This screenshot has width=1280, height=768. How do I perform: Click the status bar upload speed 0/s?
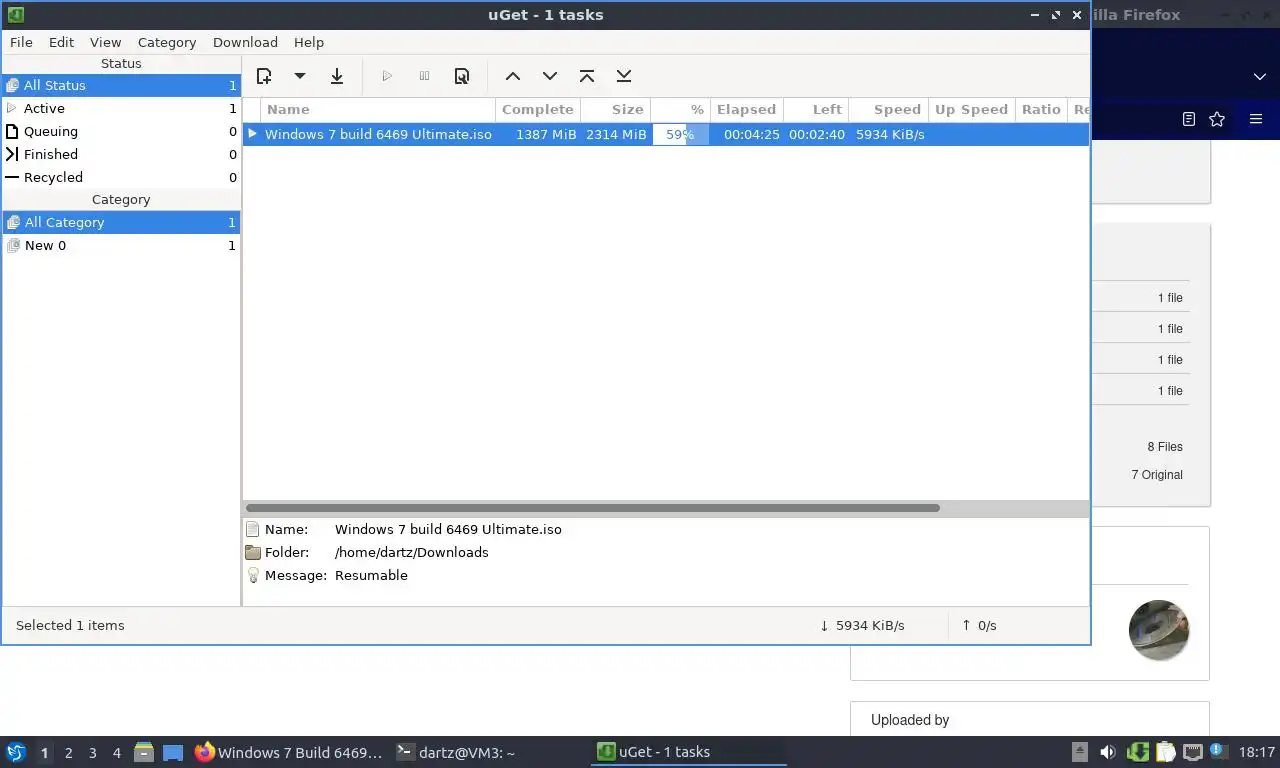click(979, 625)
